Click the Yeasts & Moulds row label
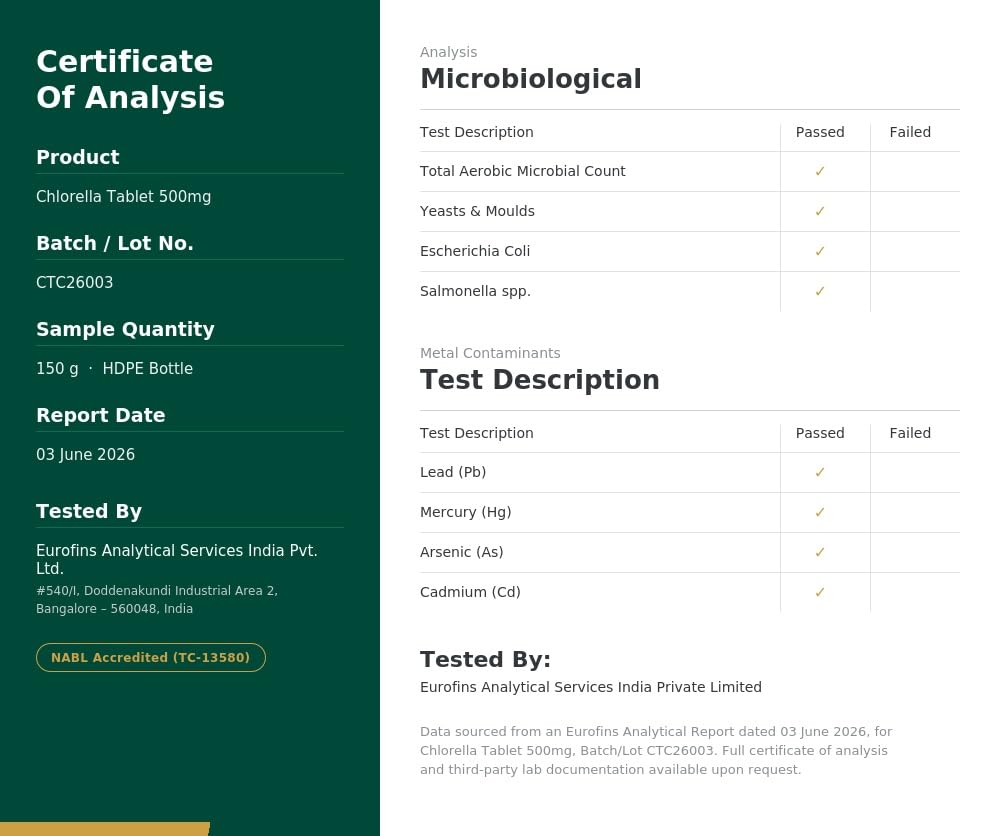 pyautogui.click(x=477, y=211)
